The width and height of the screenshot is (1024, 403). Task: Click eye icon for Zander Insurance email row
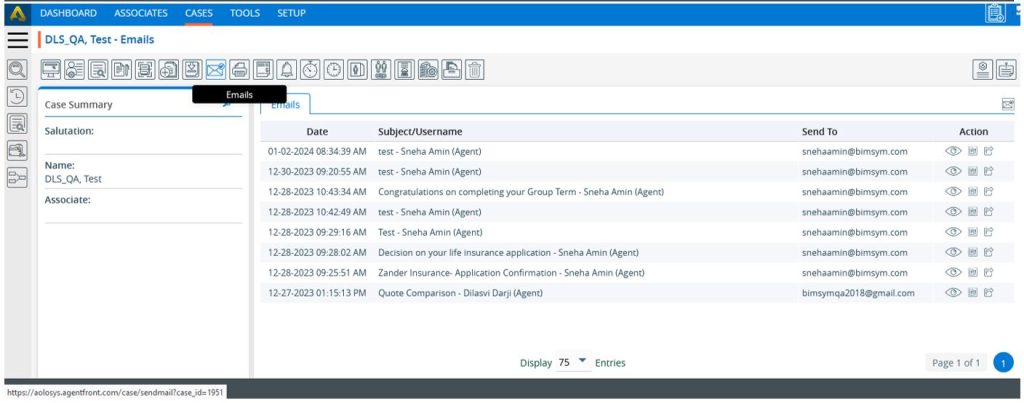(x=953, y=273)
